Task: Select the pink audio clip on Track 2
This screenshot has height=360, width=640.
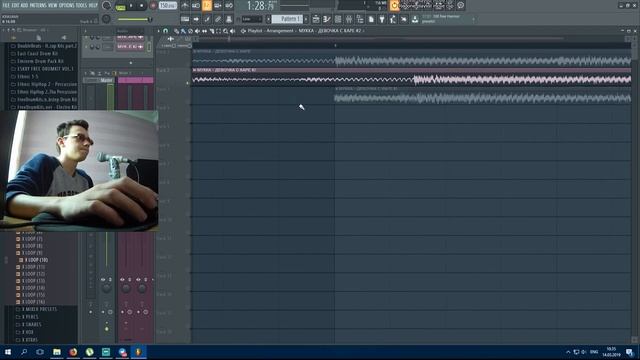Action: coord(411,76)
